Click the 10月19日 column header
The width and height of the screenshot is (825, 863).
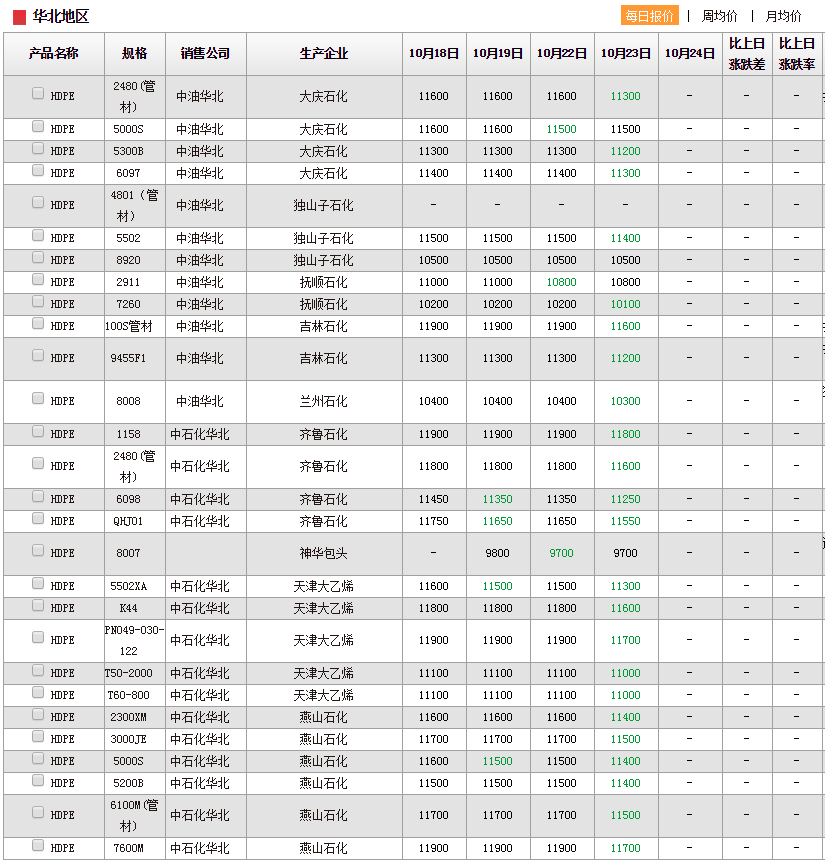[x=498, y=53]
